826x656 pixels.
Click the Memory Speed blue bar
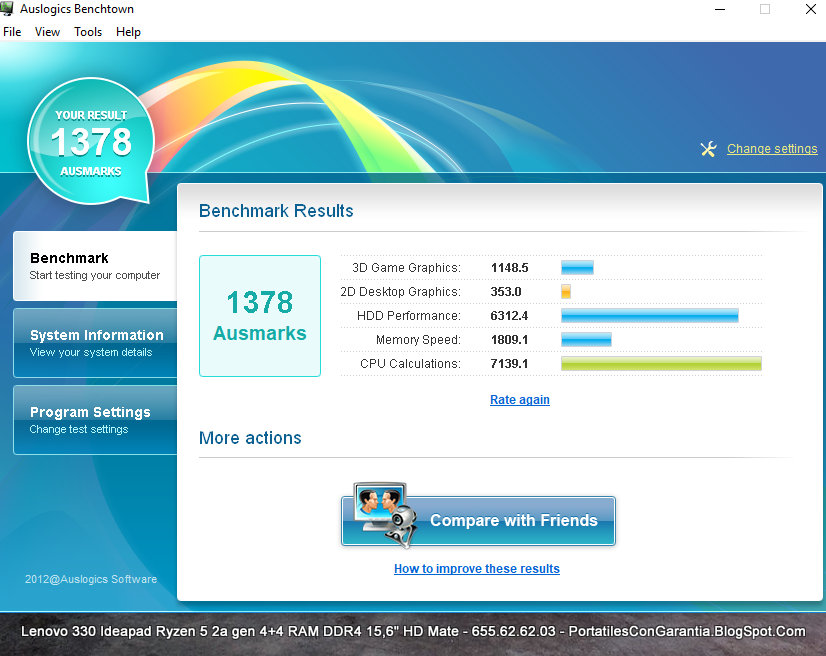pos(586,340)
